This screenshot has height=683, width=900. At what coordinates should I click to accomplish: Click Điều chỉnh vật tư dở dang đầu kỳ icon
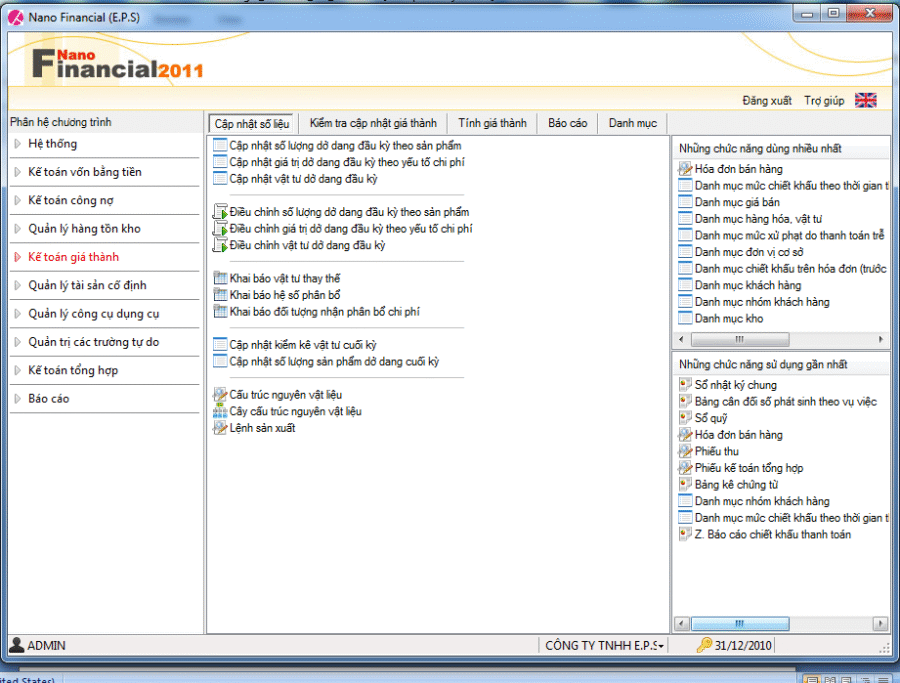(221, 245)
